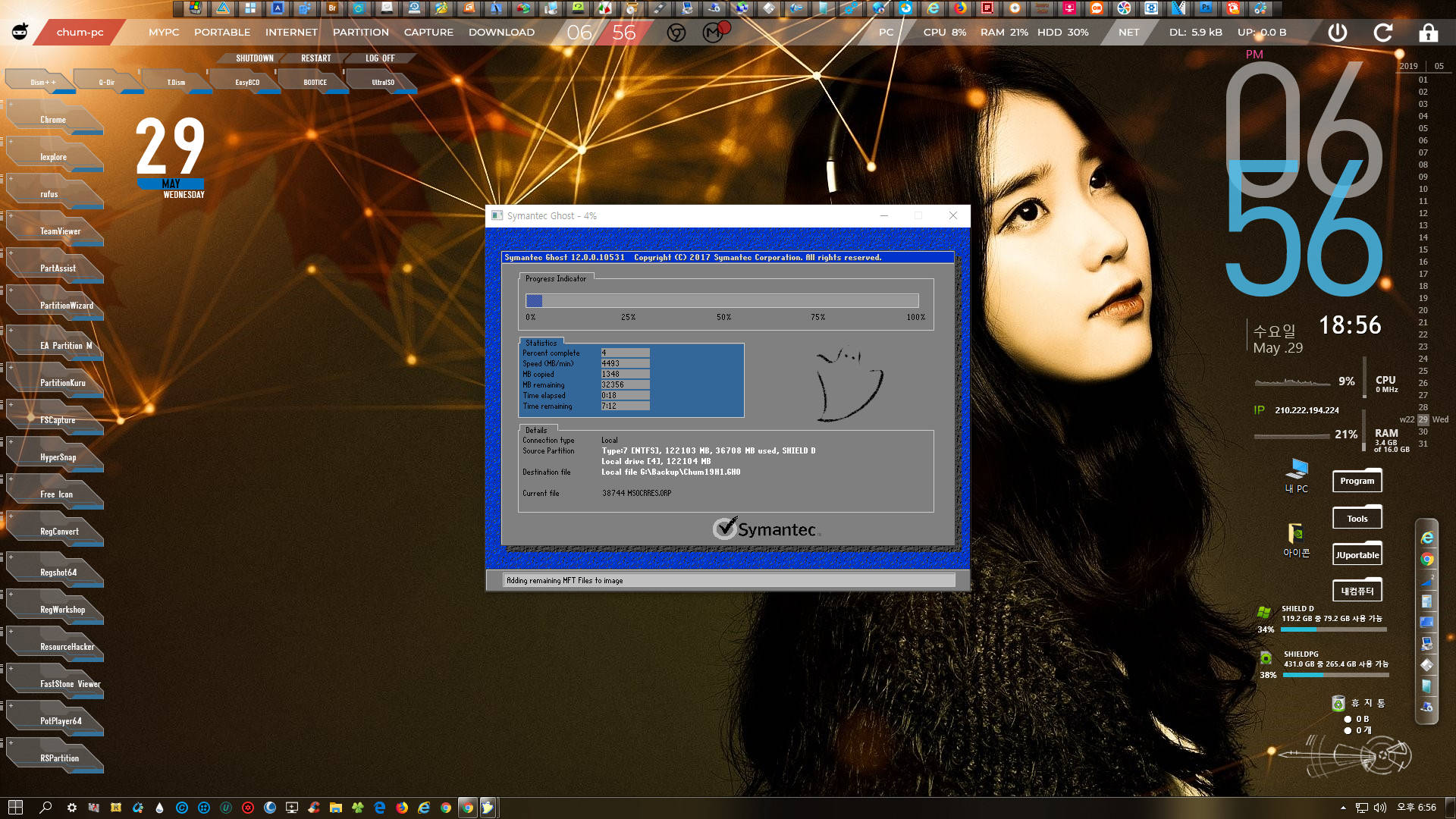1456x819 pixels.
Task: Click the SHIELD D disk usage bar
Action: (x=1334, y=629)
